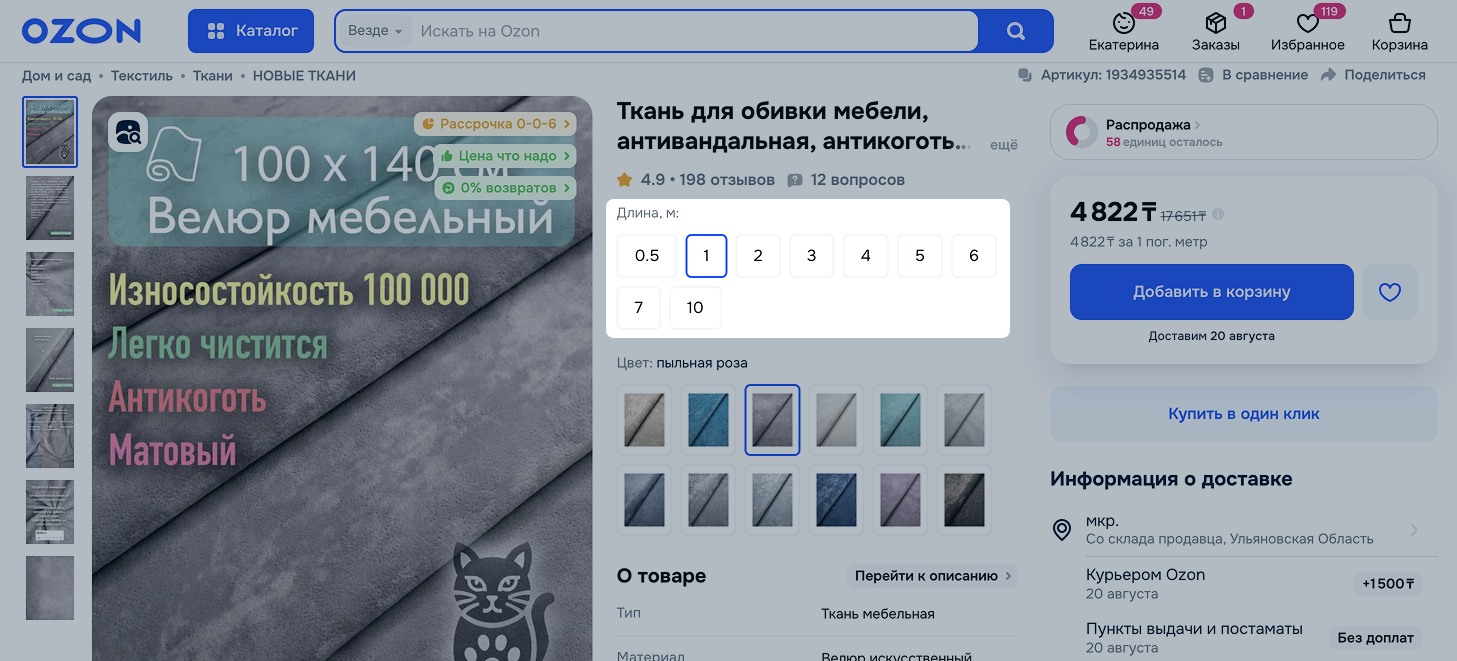
Task: Open the Цена что надо badge
Action: 505,156
